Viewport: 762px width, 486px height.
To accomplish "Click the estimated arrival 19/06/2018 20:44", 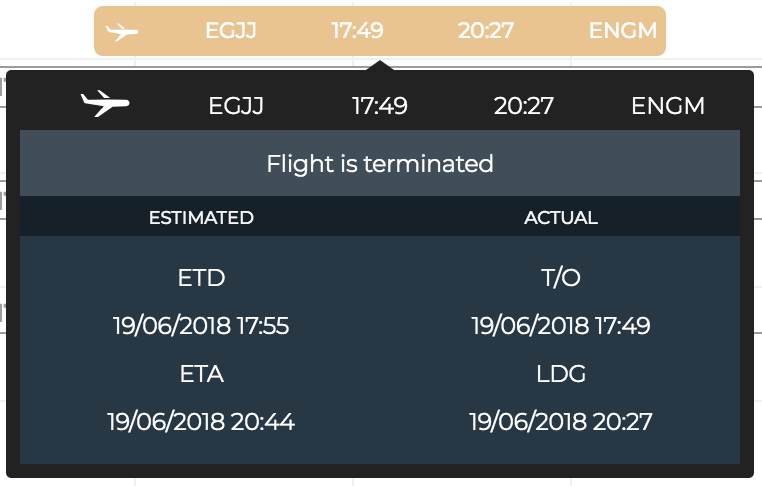I will coord(201,422).
